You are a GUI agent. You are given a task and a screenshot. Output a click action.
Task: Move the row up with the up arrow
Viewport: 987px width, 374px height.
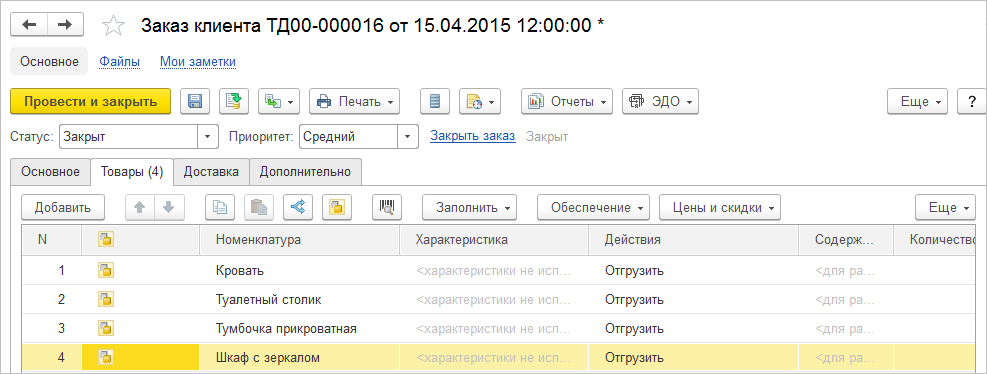point(140,207)
